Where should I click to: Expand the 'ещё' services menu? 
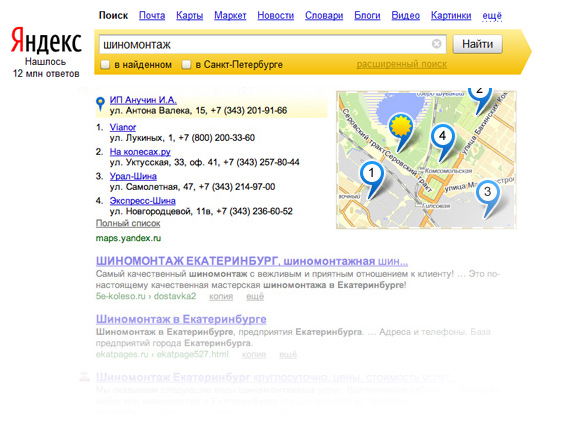492,16
